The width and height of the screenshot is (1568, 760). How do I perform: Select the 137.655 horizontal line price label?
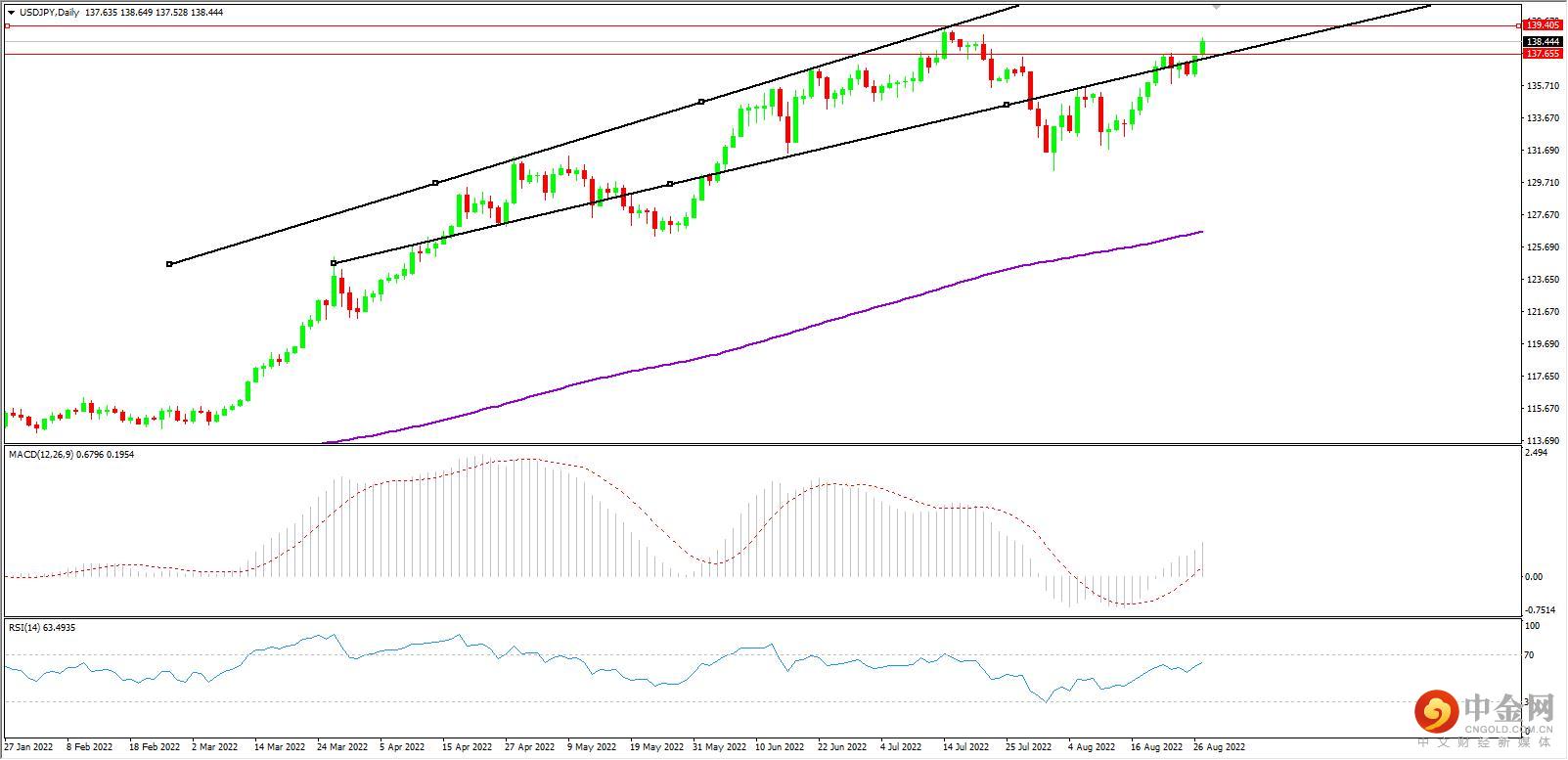pos(1542,54)
